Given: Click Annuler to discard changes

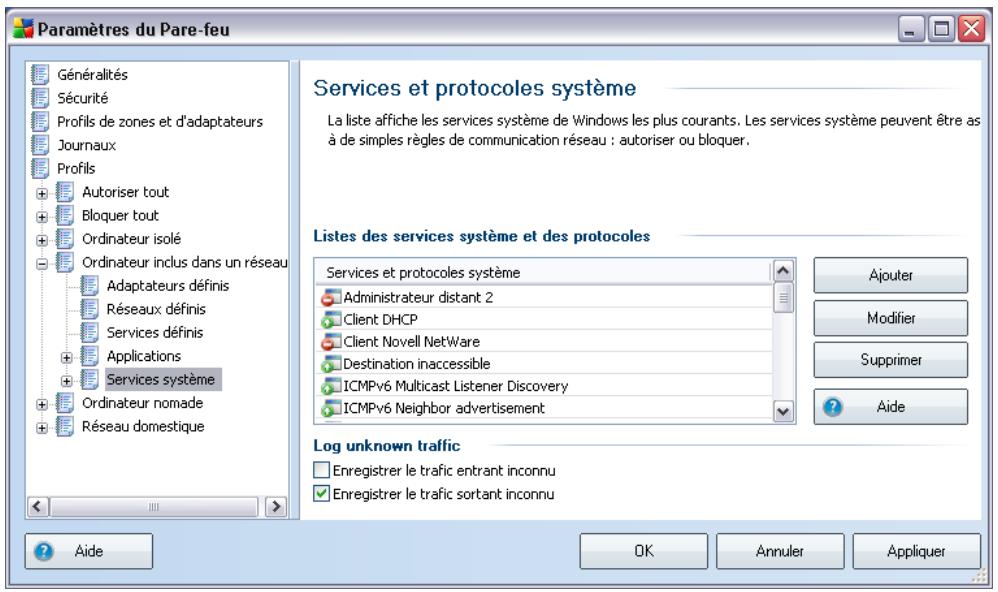Looking at the screenshot, I should pos(780,551).
